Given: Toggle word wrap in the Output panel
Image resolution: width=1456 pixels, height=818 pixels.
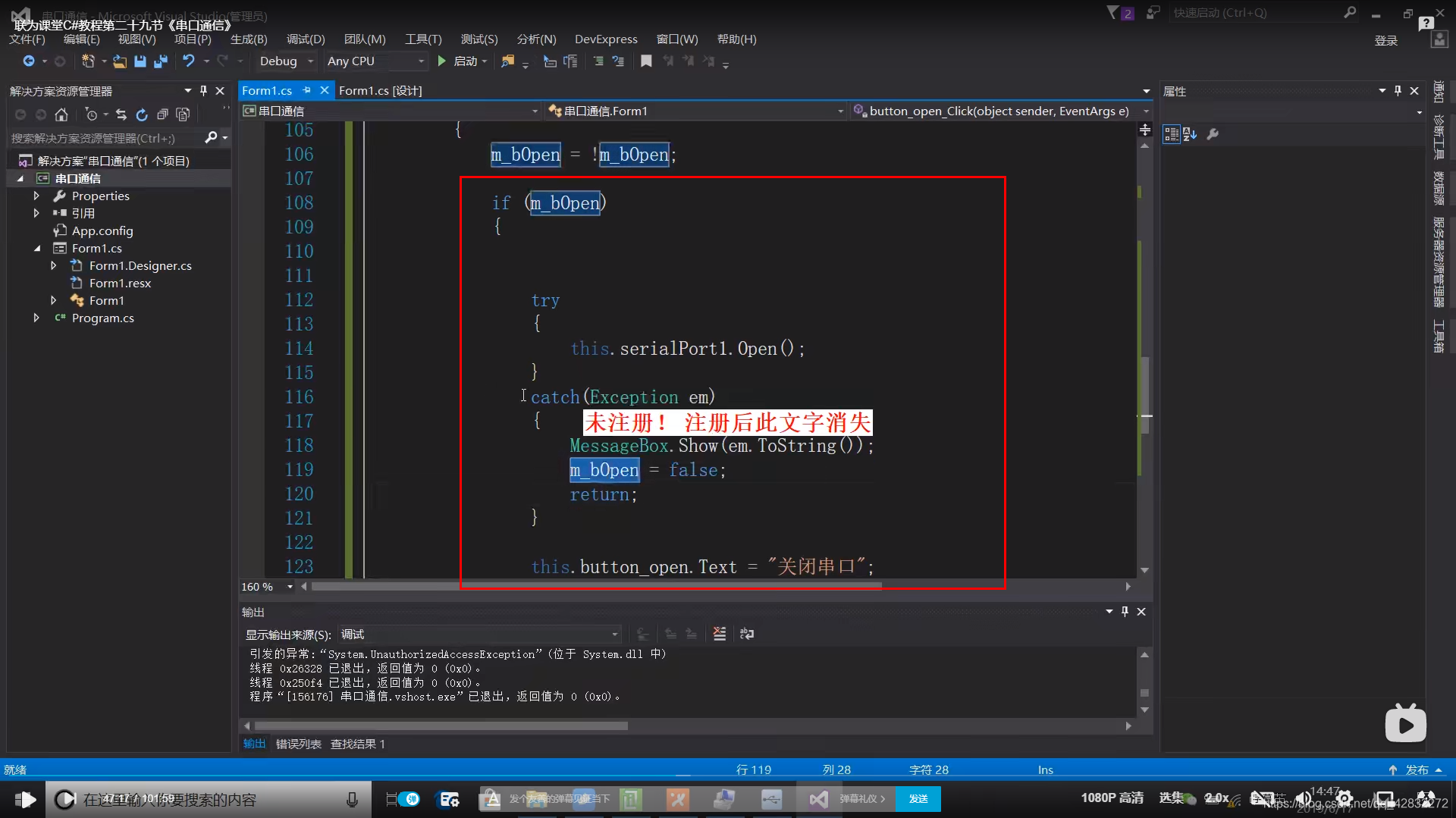Looking at the screenshot, I should pyautogui.click(x=747, y=634).
